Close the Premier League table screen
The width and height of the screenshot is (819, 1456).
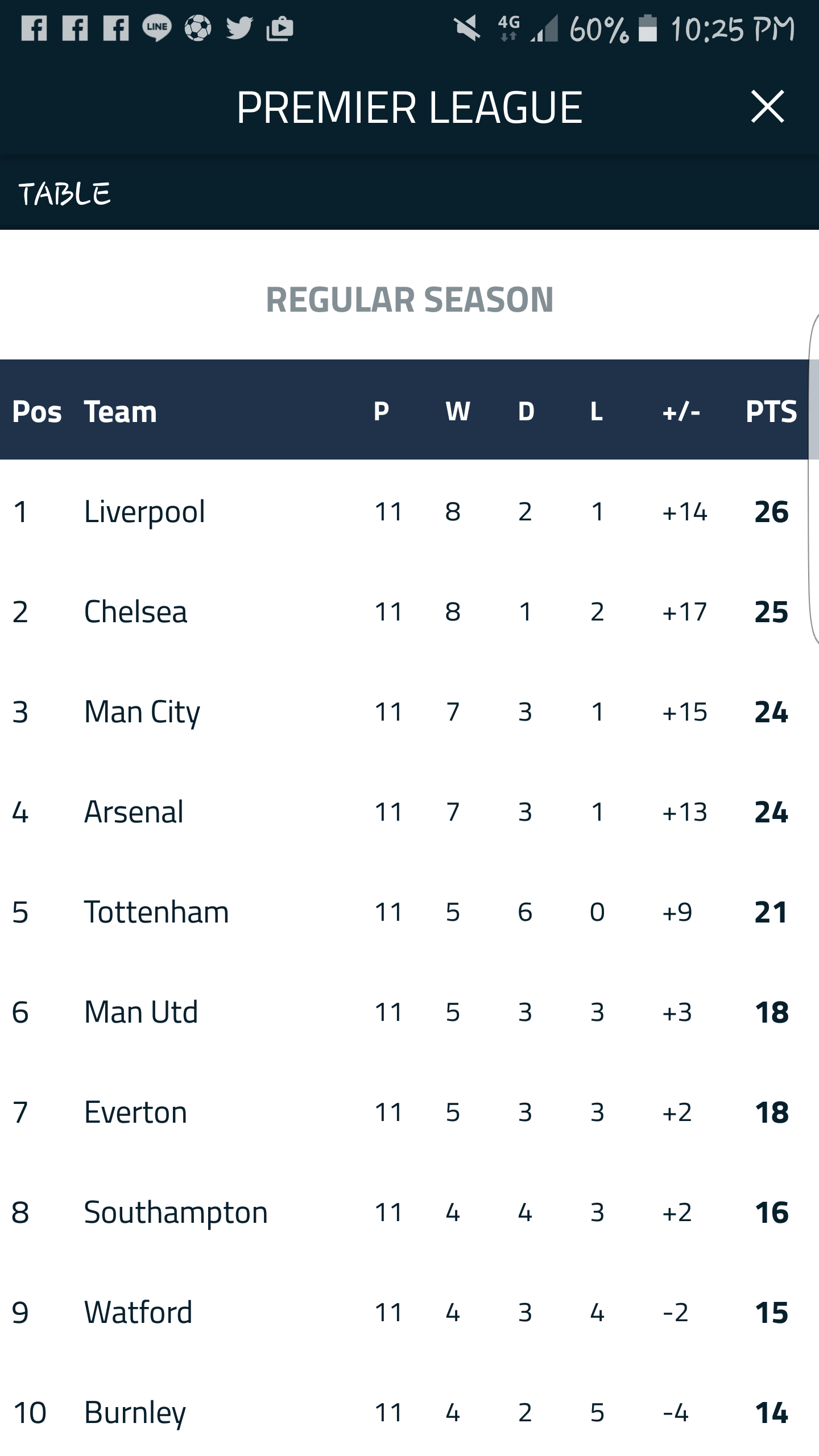coord(767,107)
